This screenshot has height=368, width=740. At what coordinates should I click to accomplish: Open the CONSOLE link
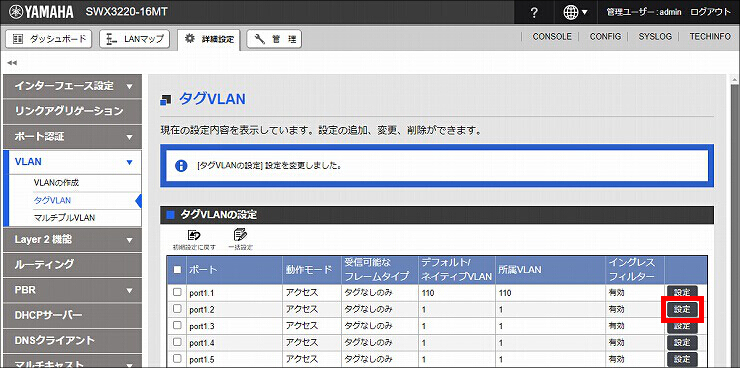pyautogui.click(x=552, y=37)
